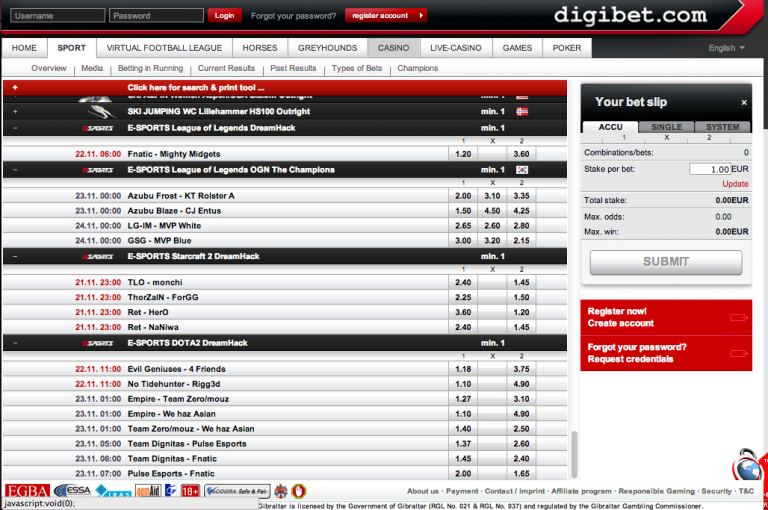
Task: Click the blue G4 logo in the footer
Action: click(x=170, y=490)
